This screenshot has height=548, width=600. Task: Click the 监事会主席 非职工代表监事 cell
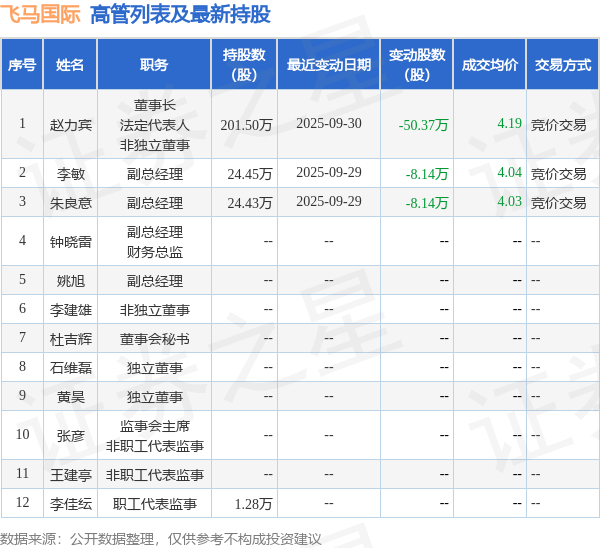155,436
